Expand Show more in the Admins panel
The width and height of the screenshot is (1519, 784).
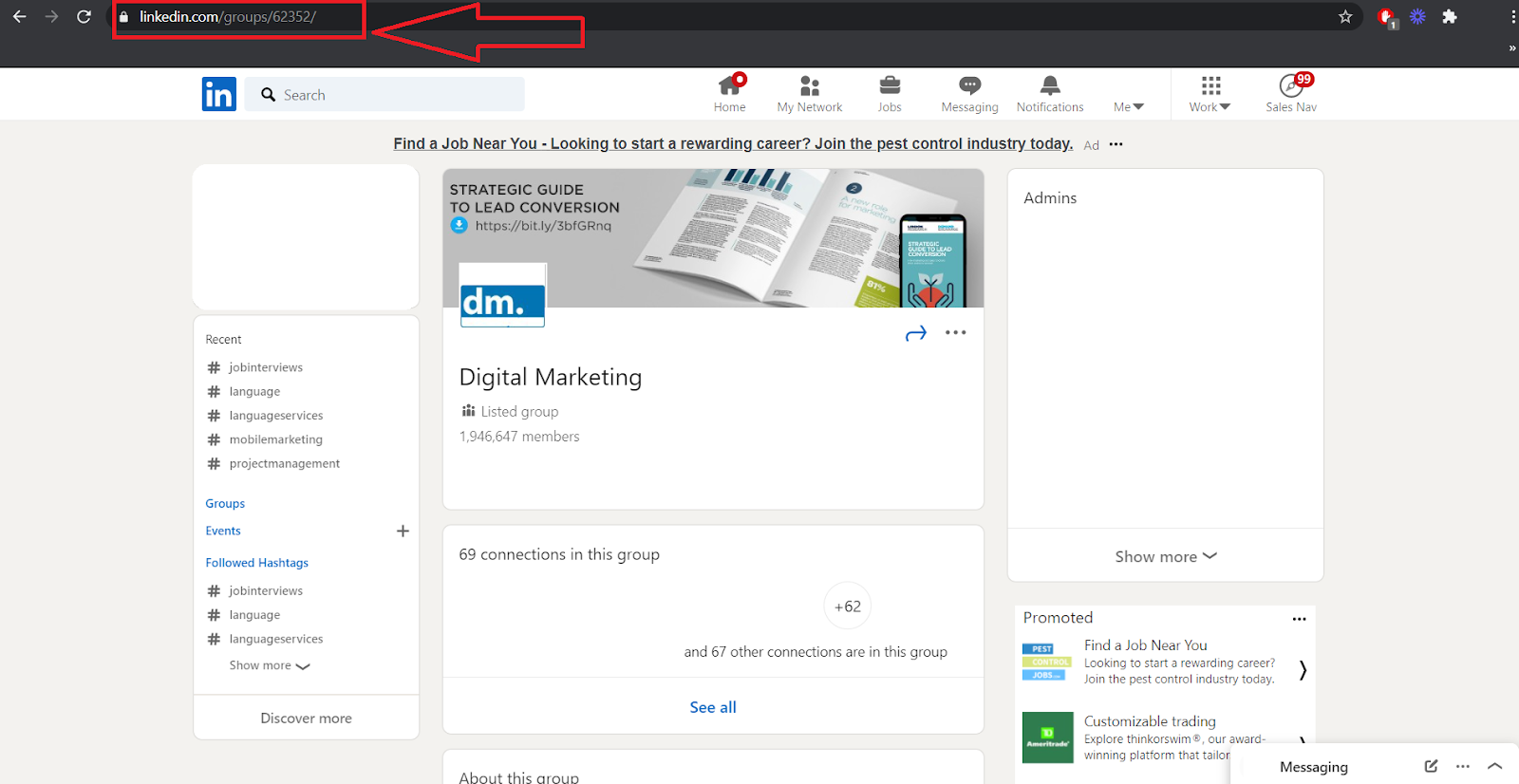[1166, 556]
